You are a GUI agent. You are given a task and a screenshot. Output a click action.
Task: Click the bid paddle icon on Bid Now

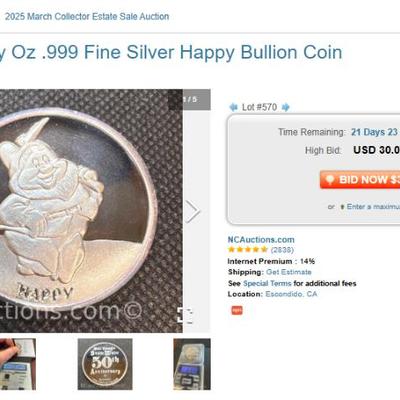[x=330, y=180]
